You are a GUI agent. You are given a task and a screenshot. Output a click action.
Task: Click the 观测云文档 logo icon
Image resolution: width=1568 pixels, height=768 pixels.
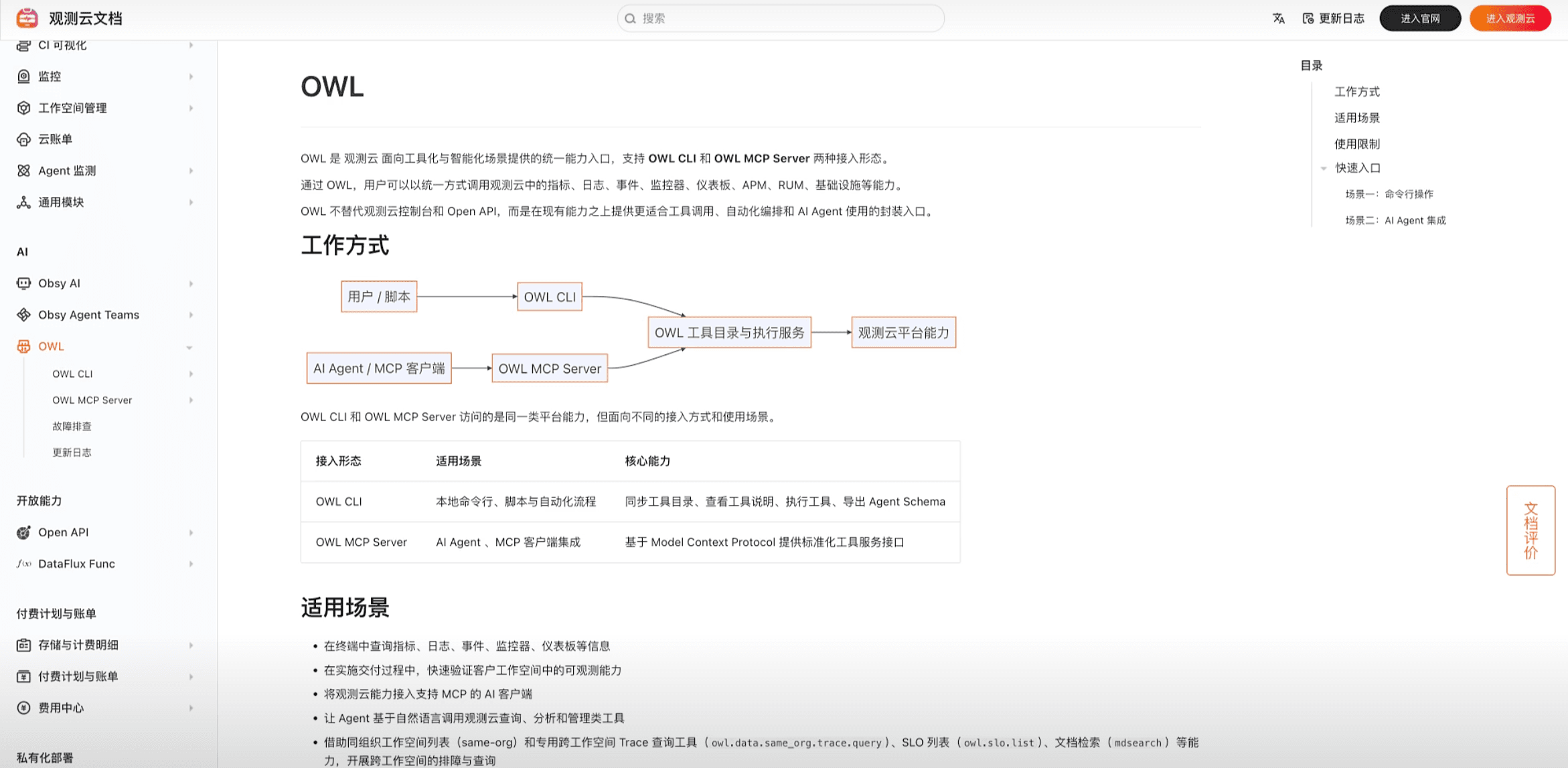coord(27,18)
